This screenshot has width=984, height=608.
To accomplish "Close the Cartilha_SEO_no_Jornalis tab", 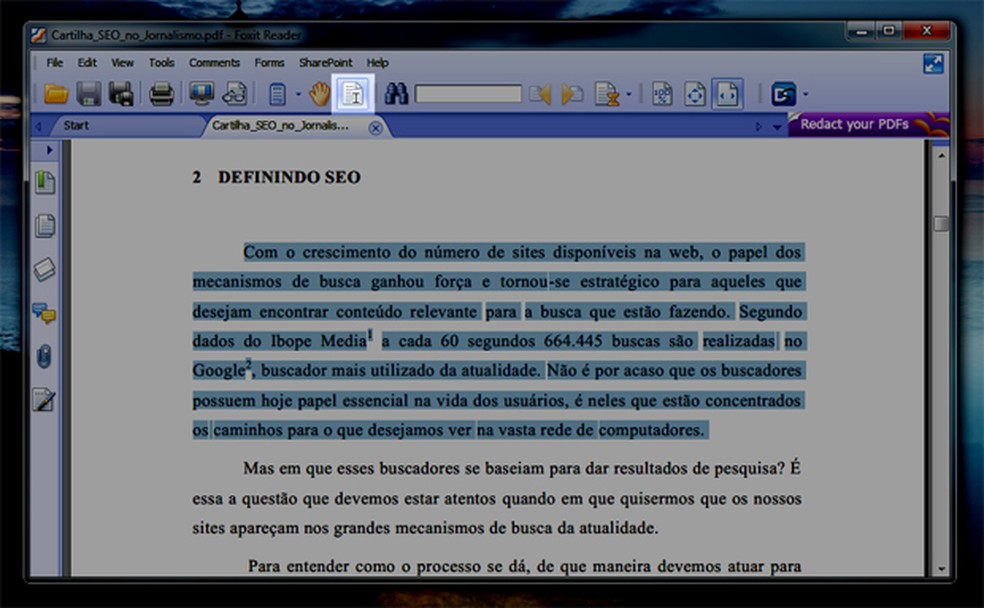I will 375,128.
